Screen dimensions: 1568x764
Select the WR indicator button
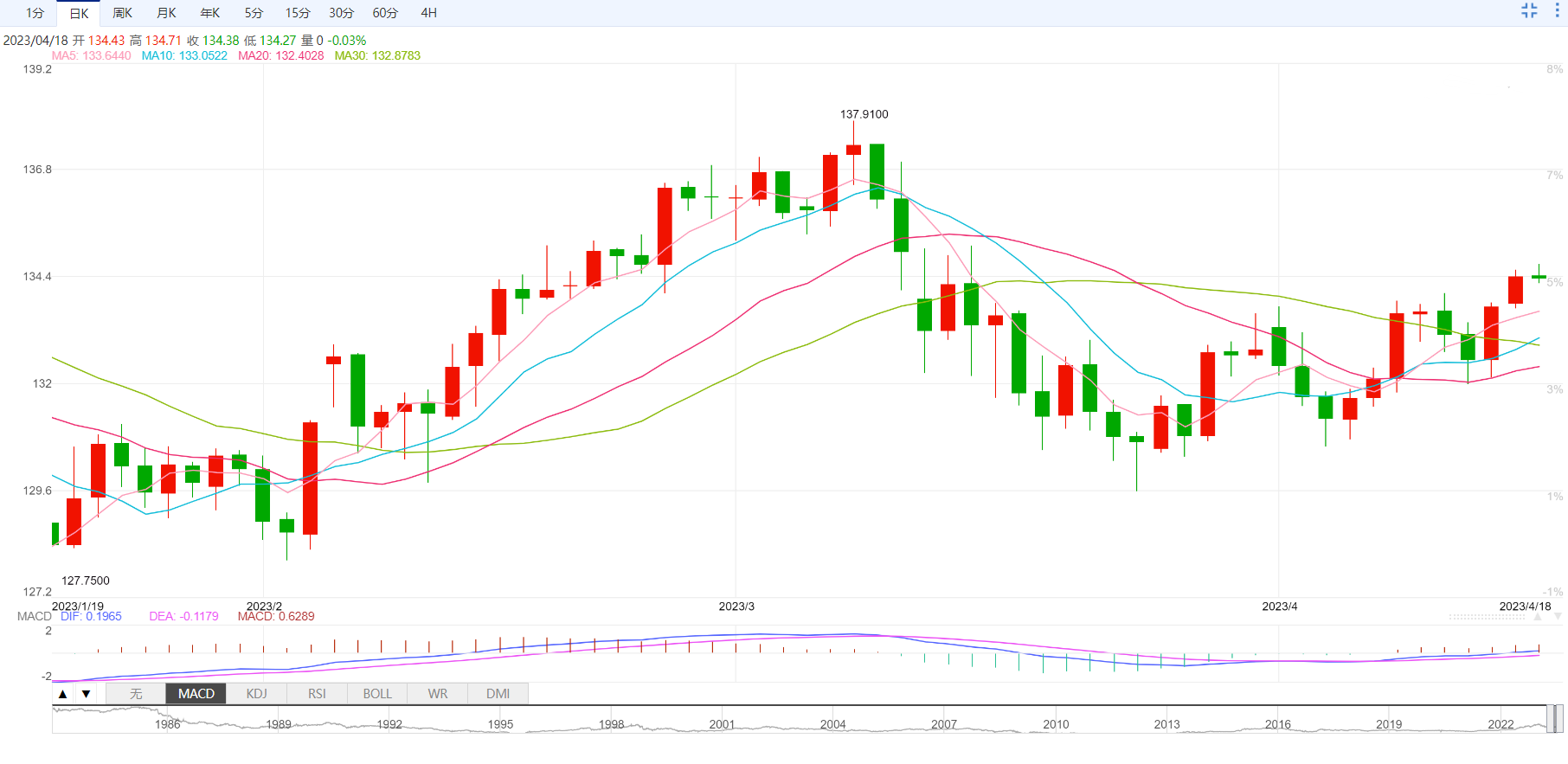point(438,694)
